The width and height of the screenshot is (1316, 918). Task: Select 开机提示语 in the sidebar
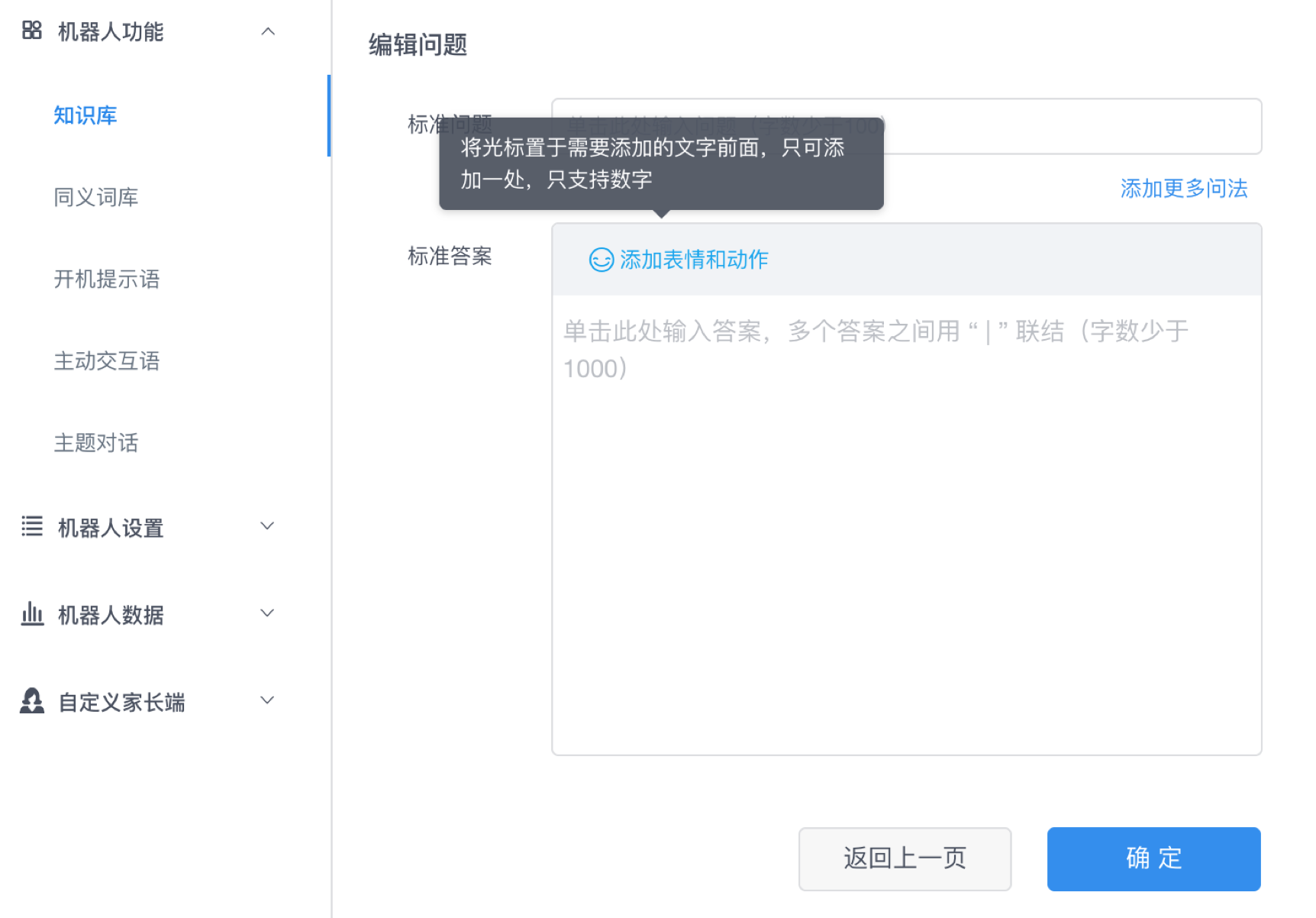pos(107,280)
